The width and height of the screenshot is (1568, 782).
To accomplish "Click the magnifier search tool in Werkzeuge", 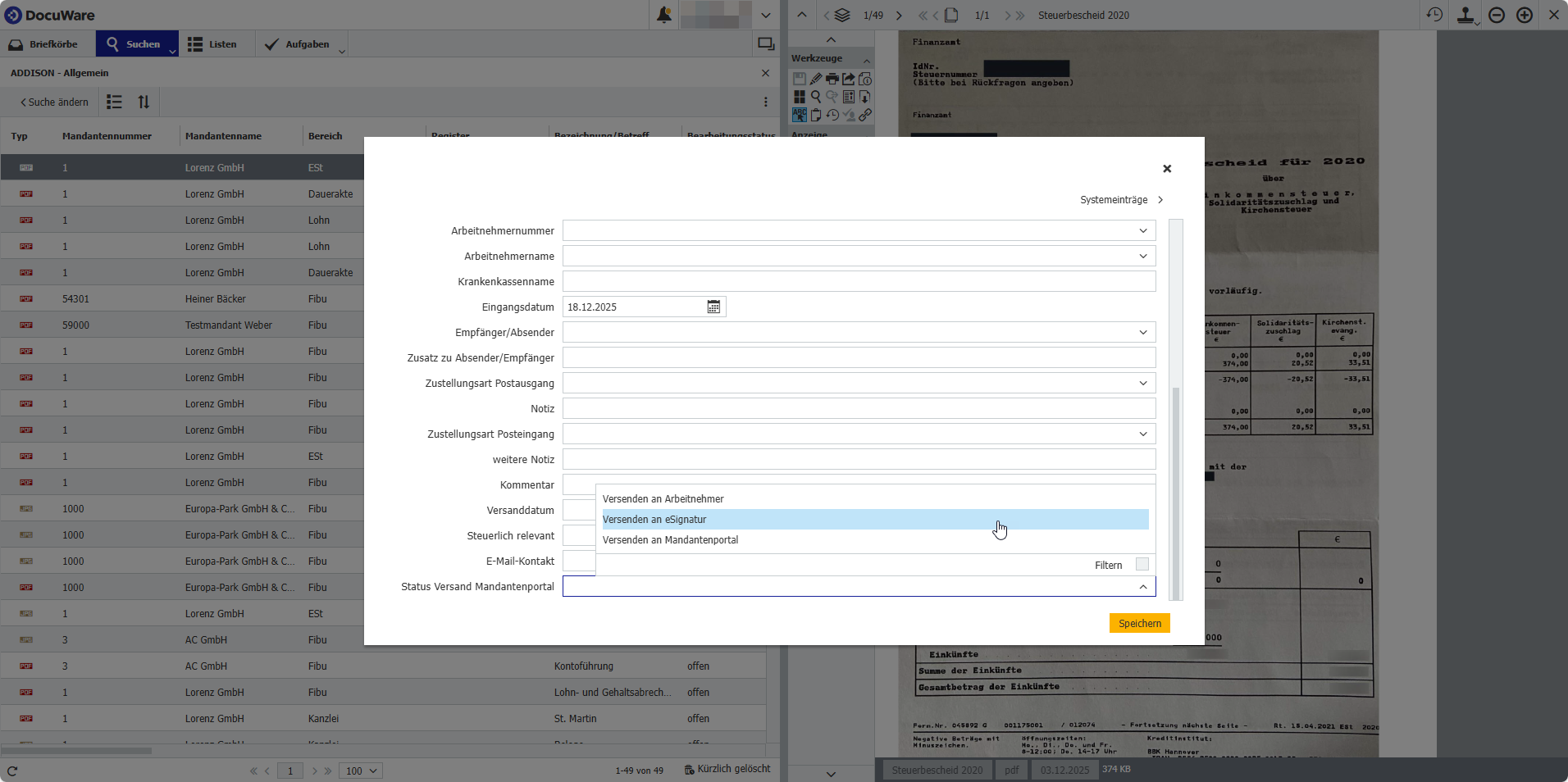I will (x=816, y=97).
